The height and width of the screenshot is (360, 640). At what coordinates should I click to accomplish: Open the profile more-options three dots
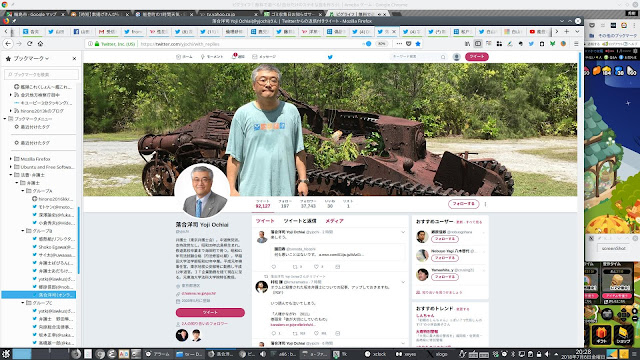pyautogui.click(x=485, y=204)
